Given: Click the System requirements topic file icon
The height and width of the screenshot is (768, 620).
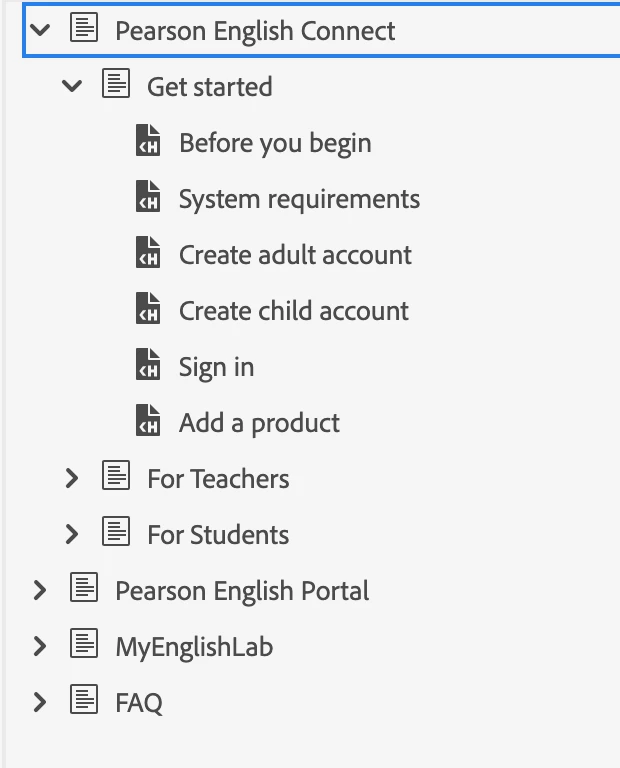Looking at the screenshot, I should [148, 199].
